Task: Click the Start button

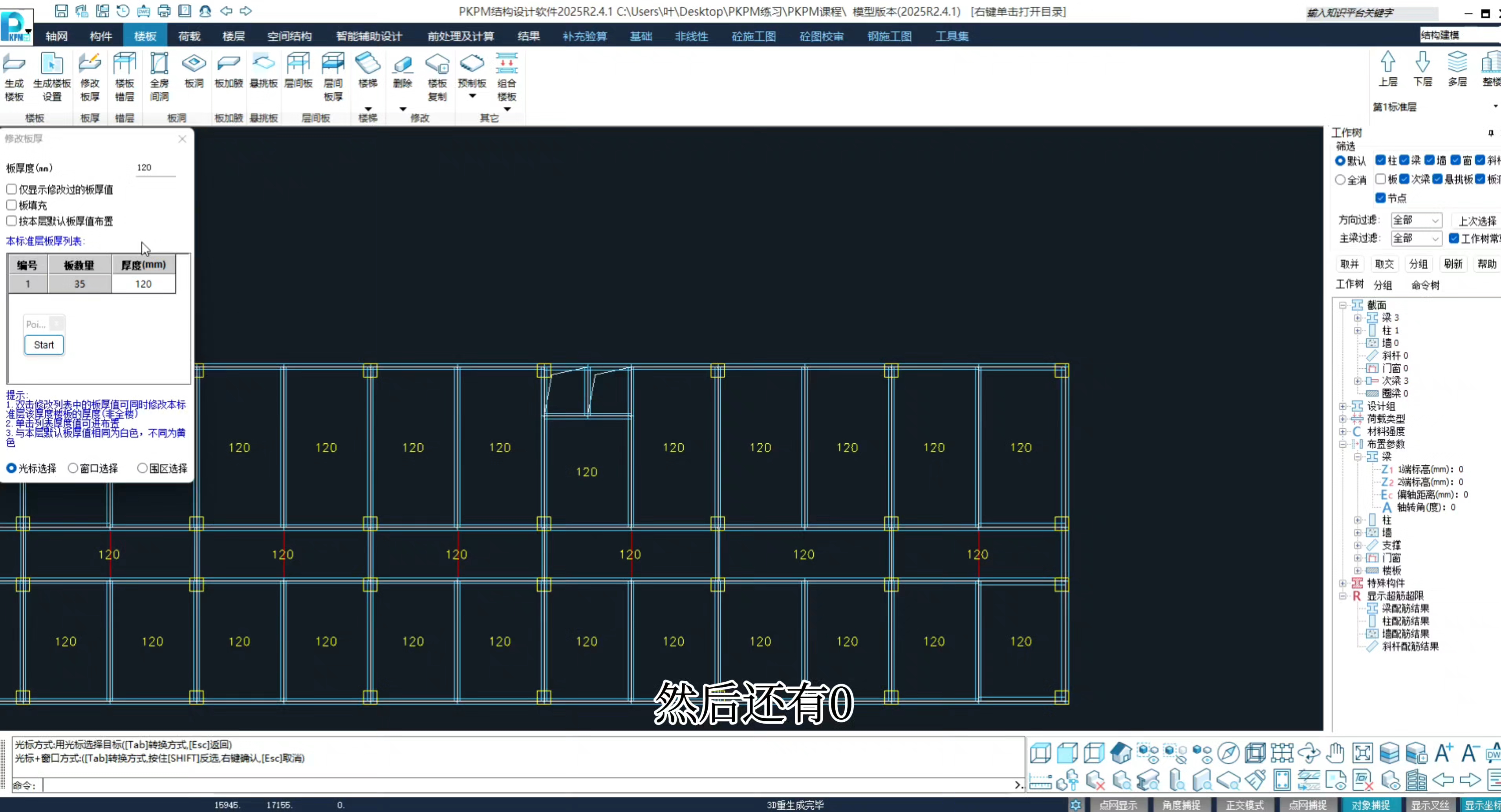Action: tap(44, 345)
